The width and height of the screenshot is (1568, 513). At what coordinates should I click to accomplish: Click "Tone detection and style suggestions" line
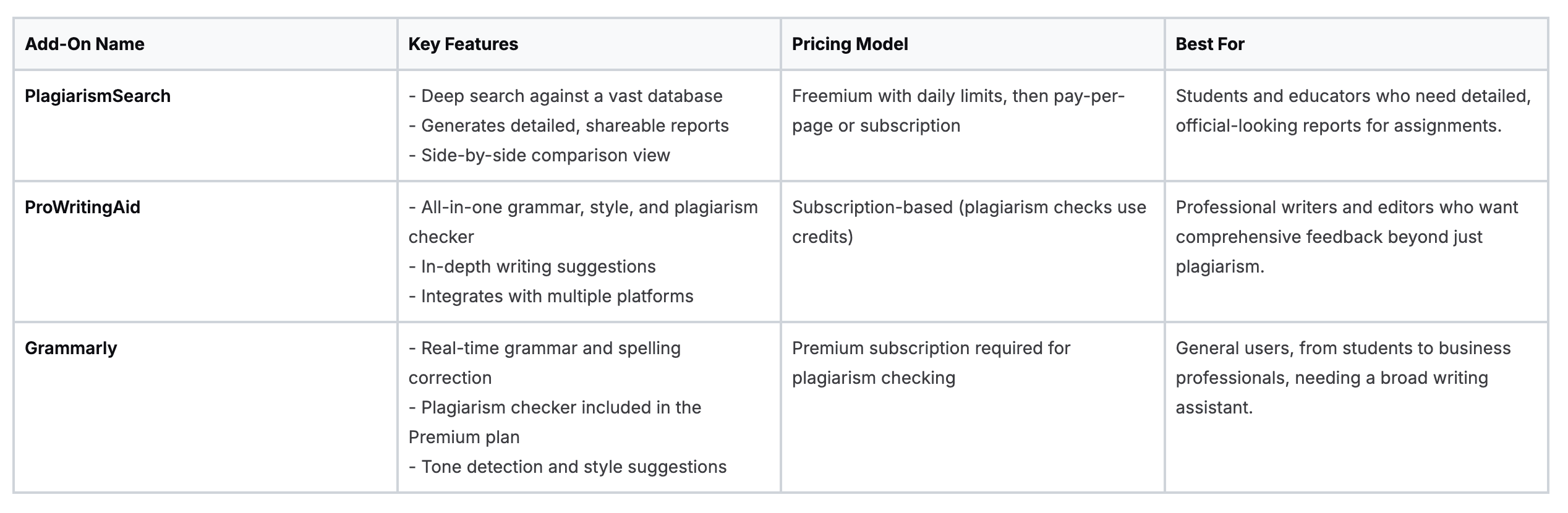coord(573,467)
